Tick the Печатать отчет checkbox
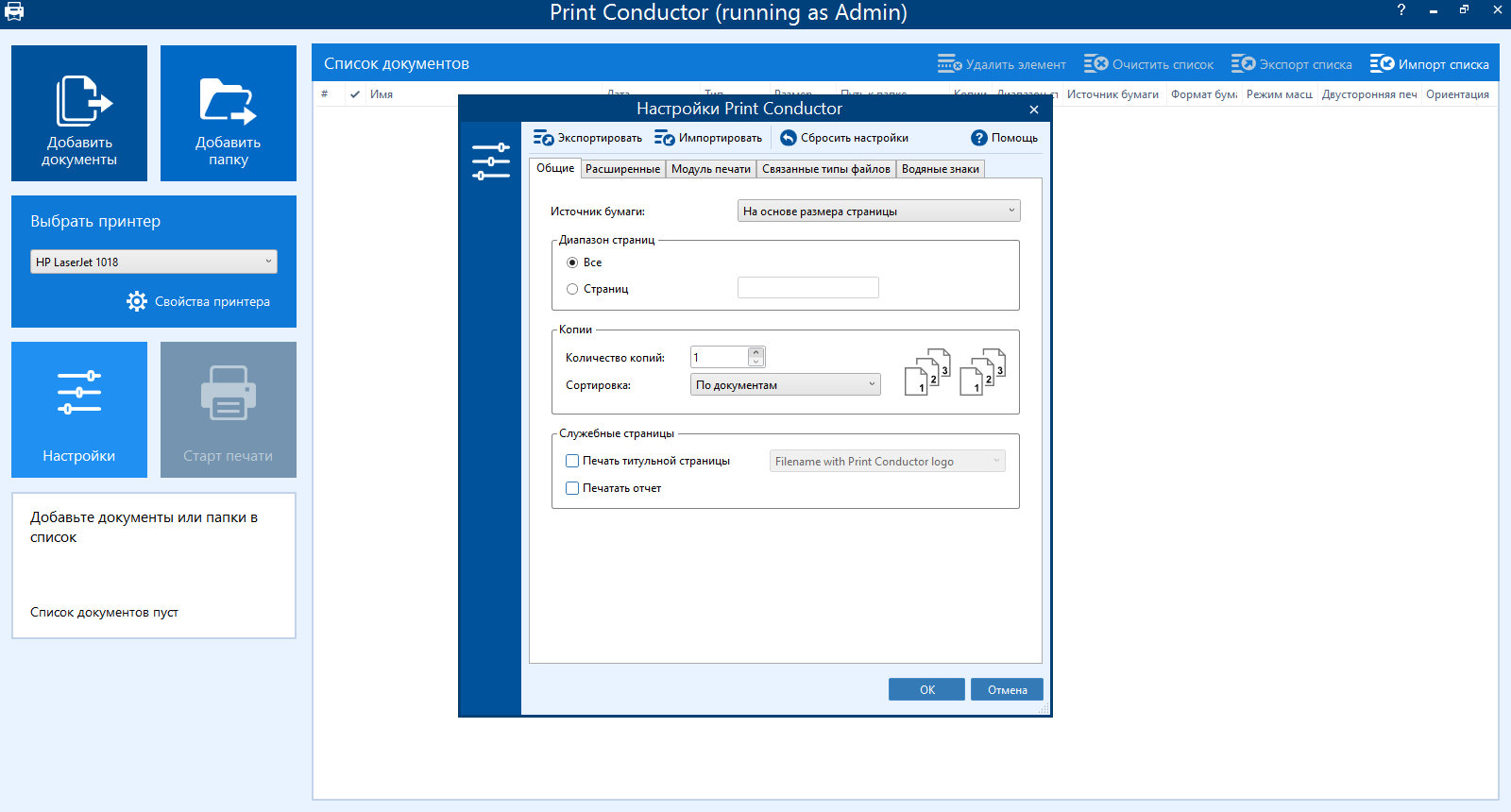This screenshot has height=812, width=1511. [x=572, y=488]
